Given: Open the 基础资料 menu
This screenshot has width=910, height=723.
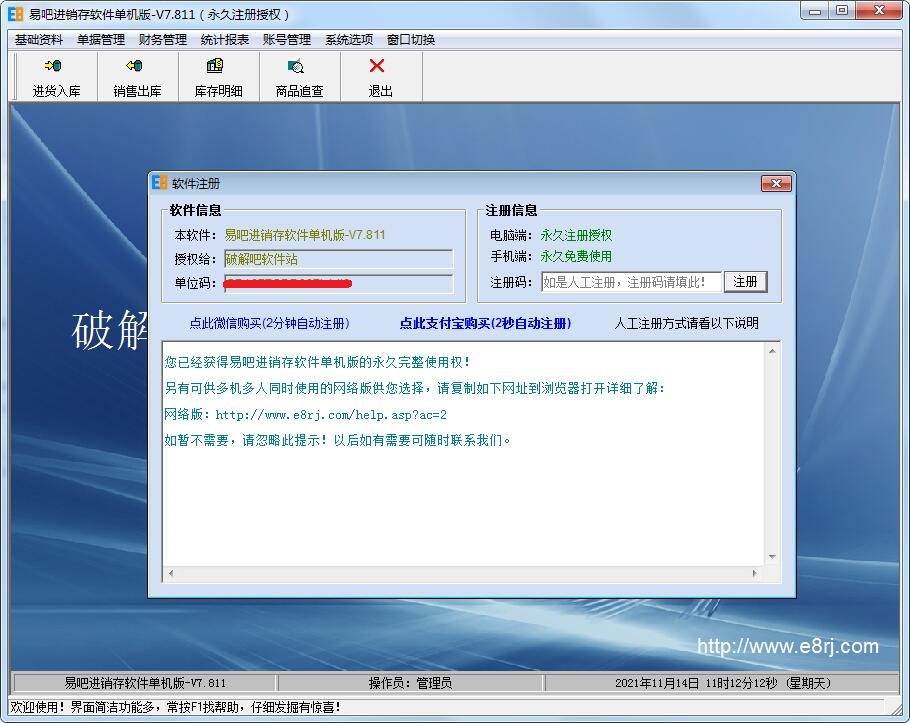Looking at the screenshot, I should pos(38,39).
